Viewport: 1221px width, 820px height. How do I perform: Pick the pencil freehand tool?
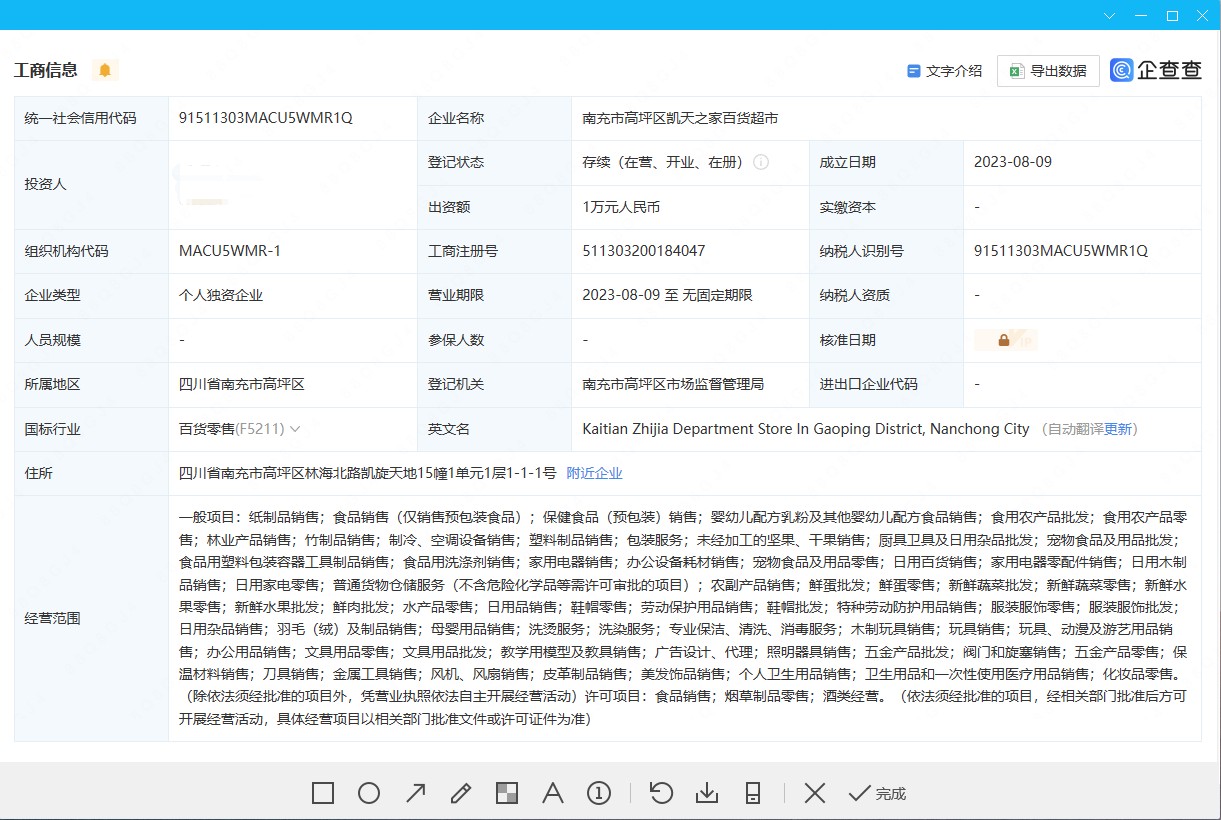pyautogui.click(x=461, y=793)
